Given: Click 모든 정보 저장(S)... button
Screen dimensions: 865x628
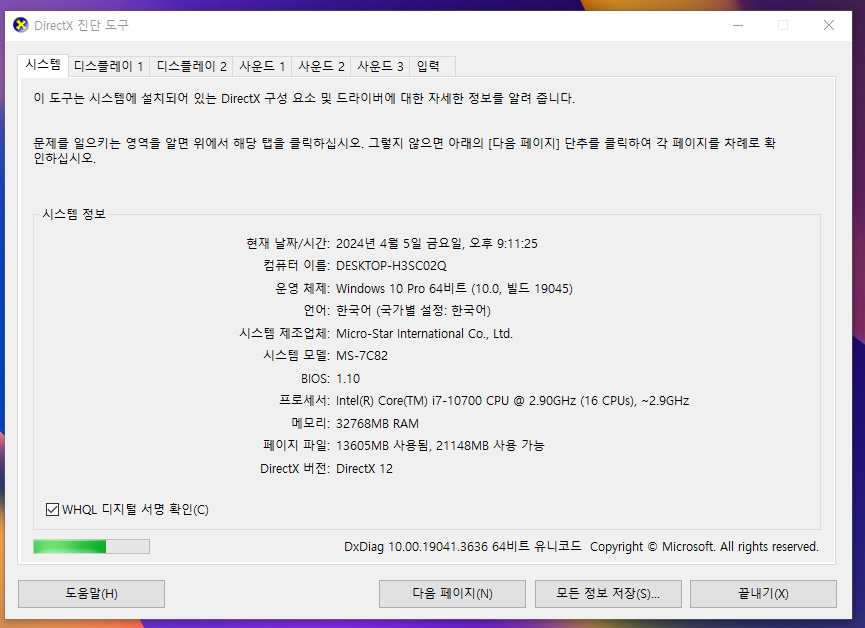Looking at the screenshot, I should click(x=608, y=594).
